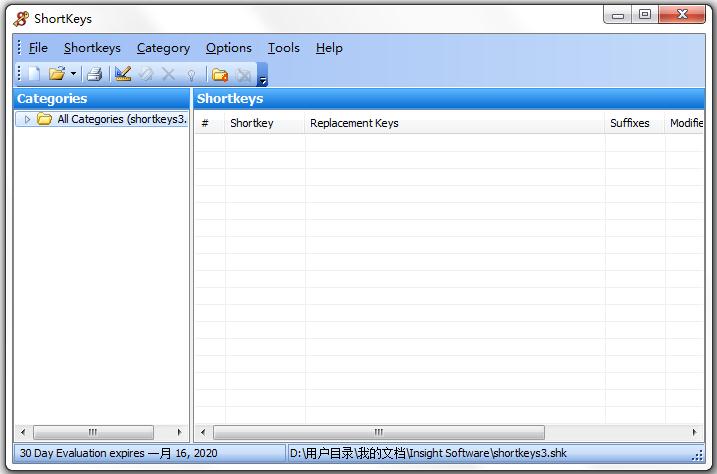Click the Shortkeys list horizontal scrollbar thumb
This screenshot has width=717, height=474.
pos(378,433)
